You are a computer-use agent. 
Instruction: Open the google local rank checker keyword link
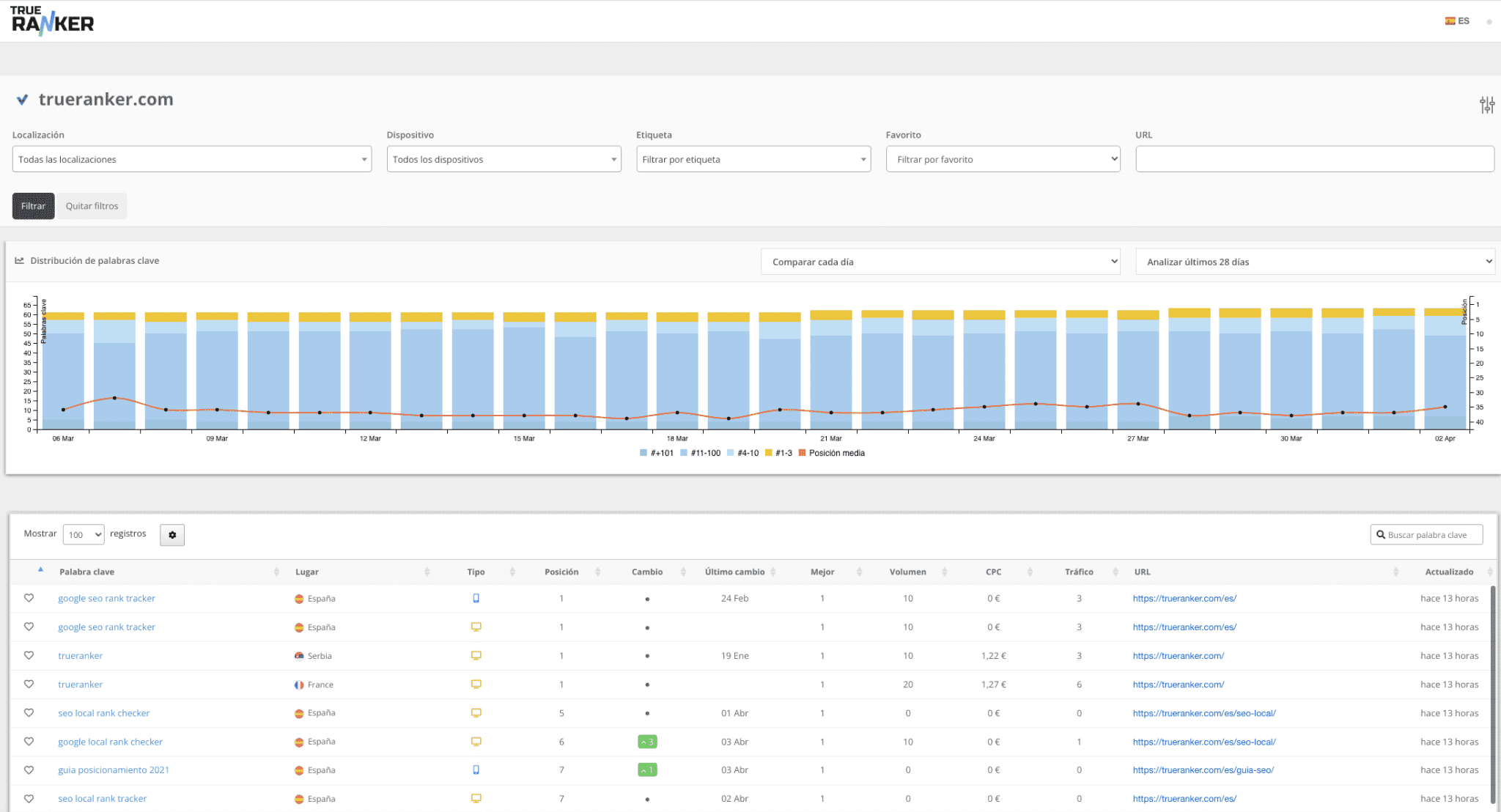click(x=111, y=742)
